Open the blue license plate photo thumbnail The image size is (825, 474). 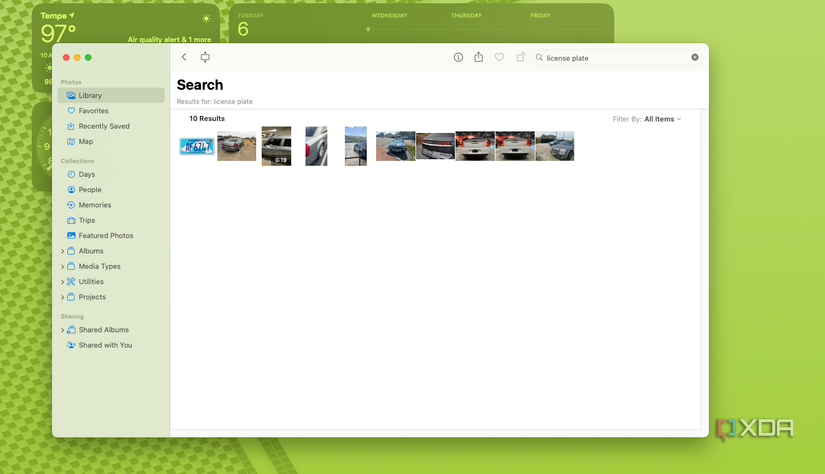coord(197,146)
